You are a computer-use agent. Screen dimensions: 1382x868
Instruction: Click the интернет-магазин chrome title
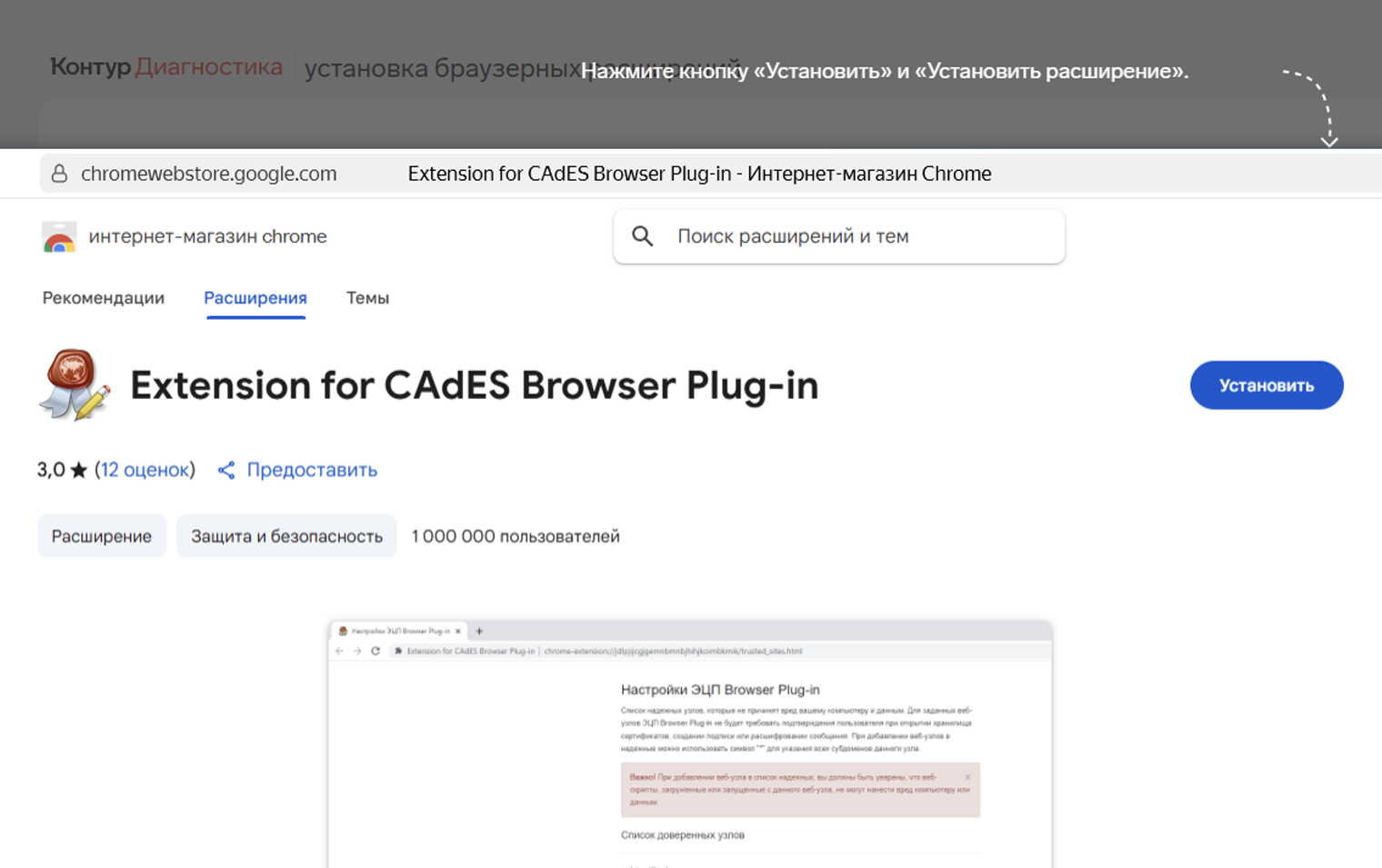[x=207, y=236]
